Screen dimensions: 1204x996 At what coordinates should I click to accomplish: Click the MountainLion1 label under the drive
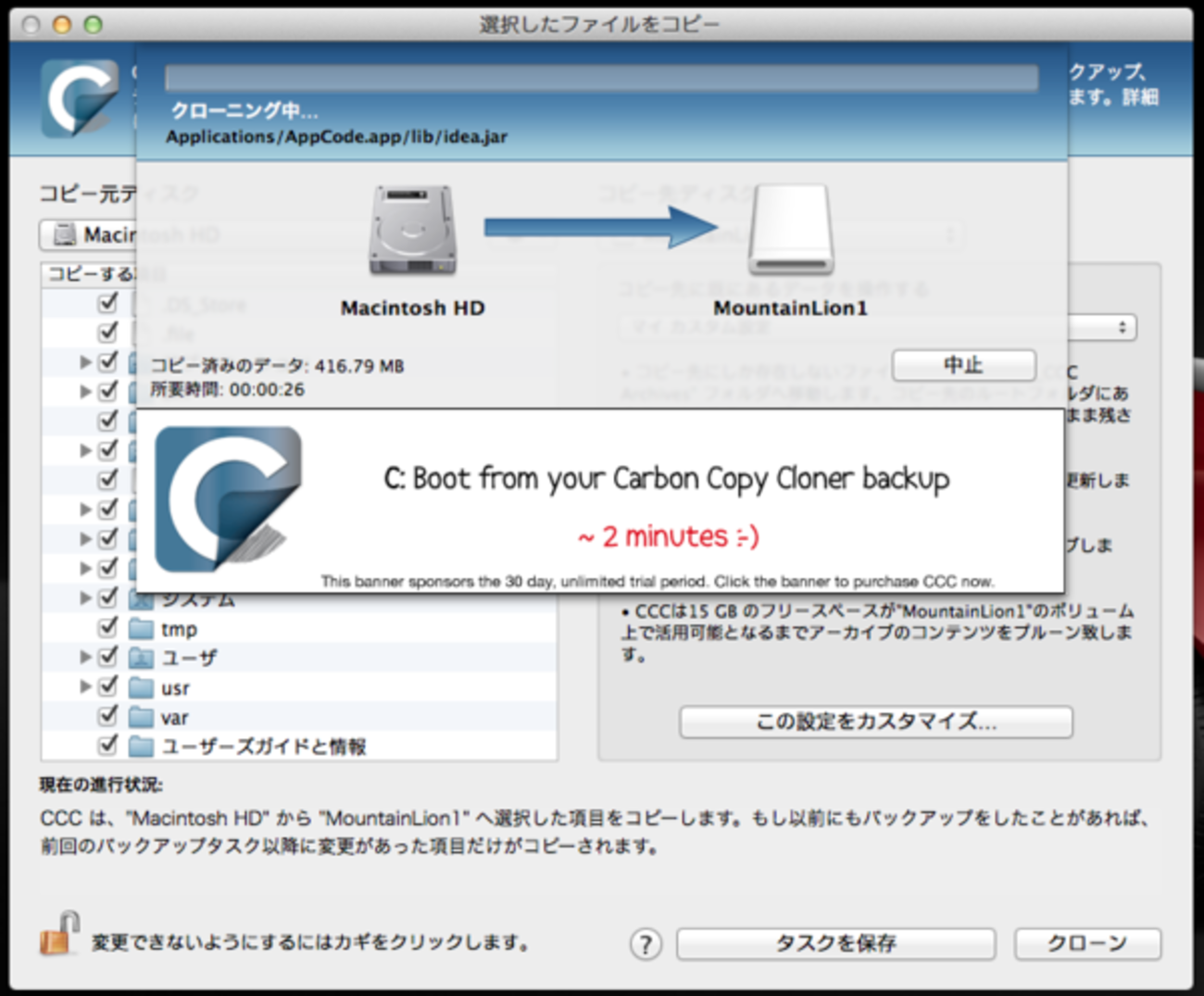pyautogui.click(x=790, y=309)
